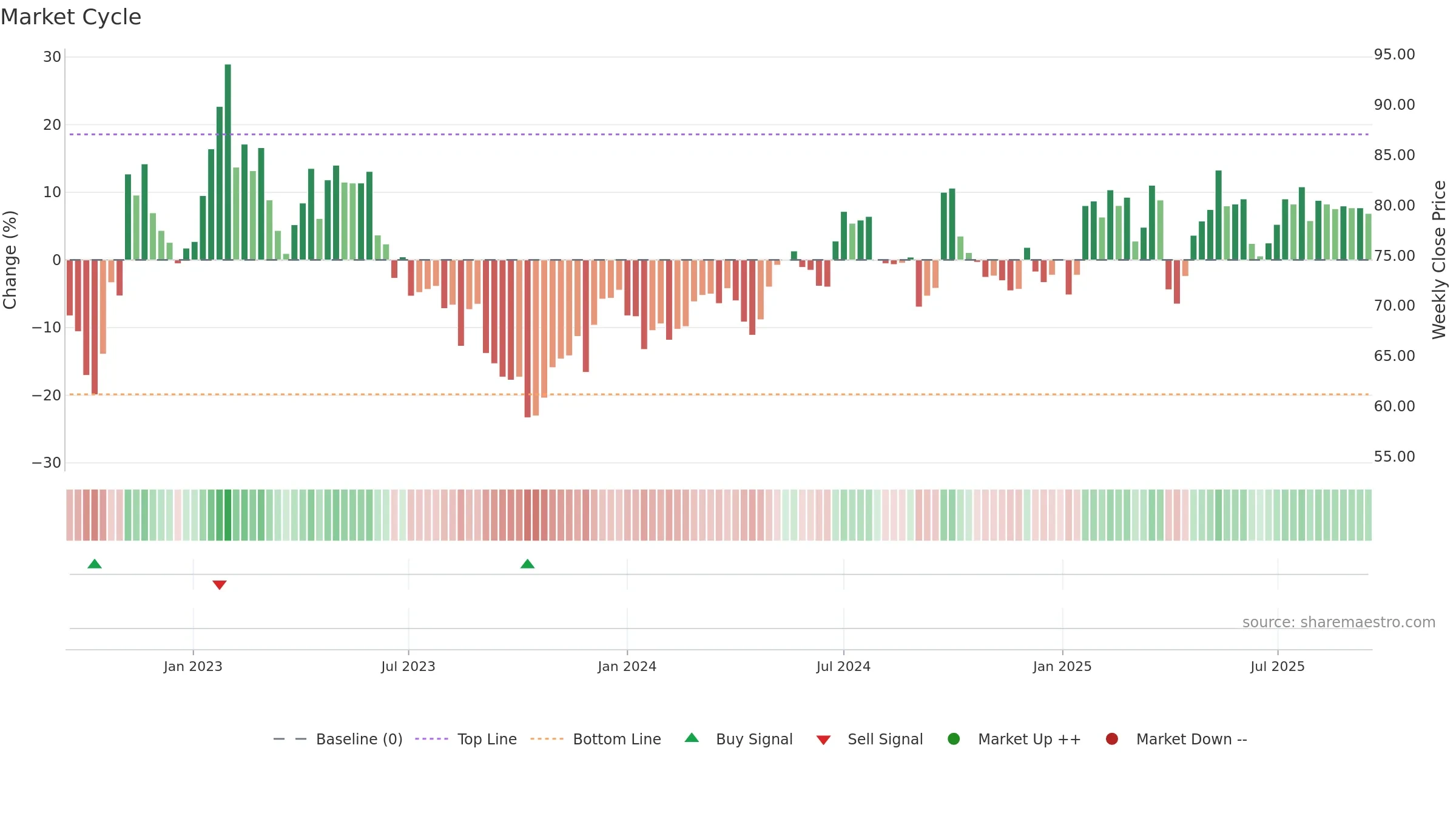Click the 55.00 price axis value

1394,457
